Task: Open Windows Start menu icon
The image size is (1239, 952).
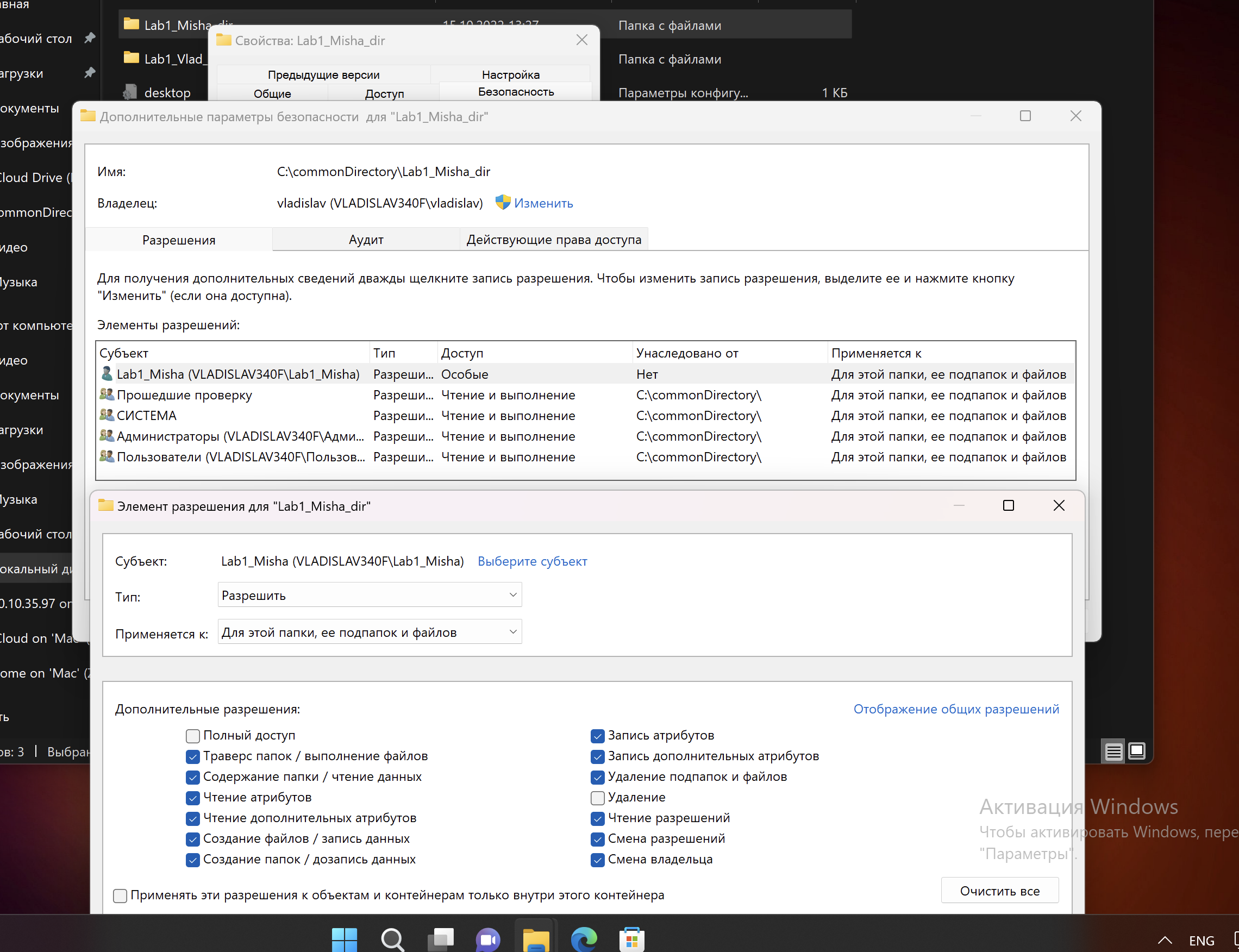Action: (344, 939)
